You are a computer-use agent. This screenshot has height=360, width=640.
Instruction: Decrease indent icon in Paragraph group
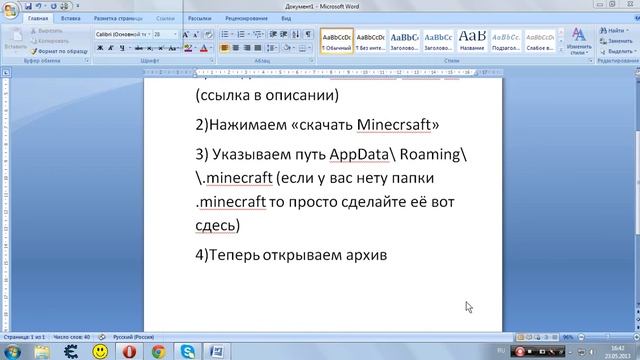(273, 35)
